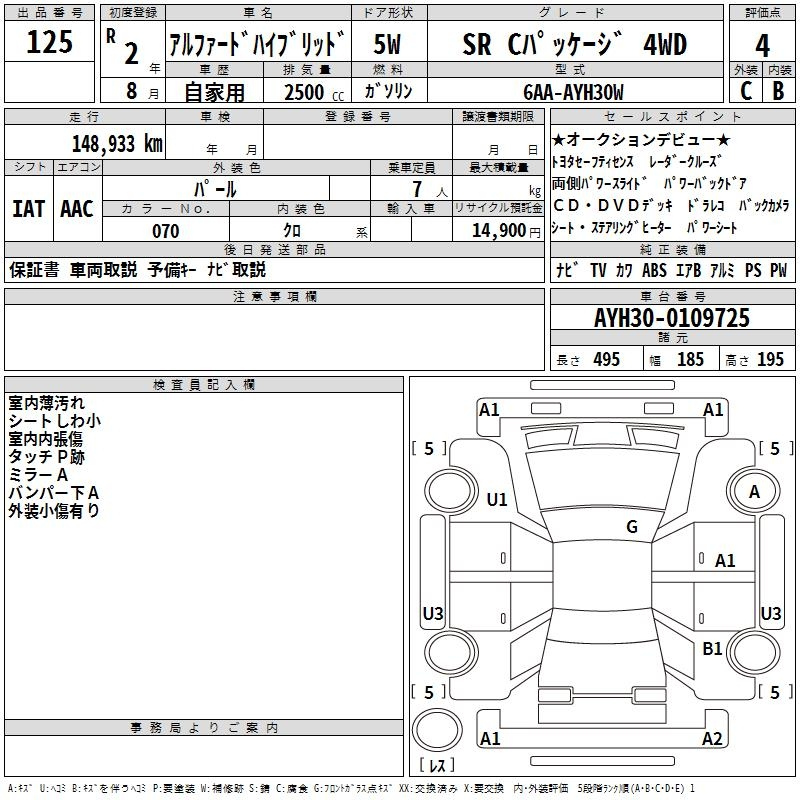Click the A2 mark on rear bumper

point(712,739)
